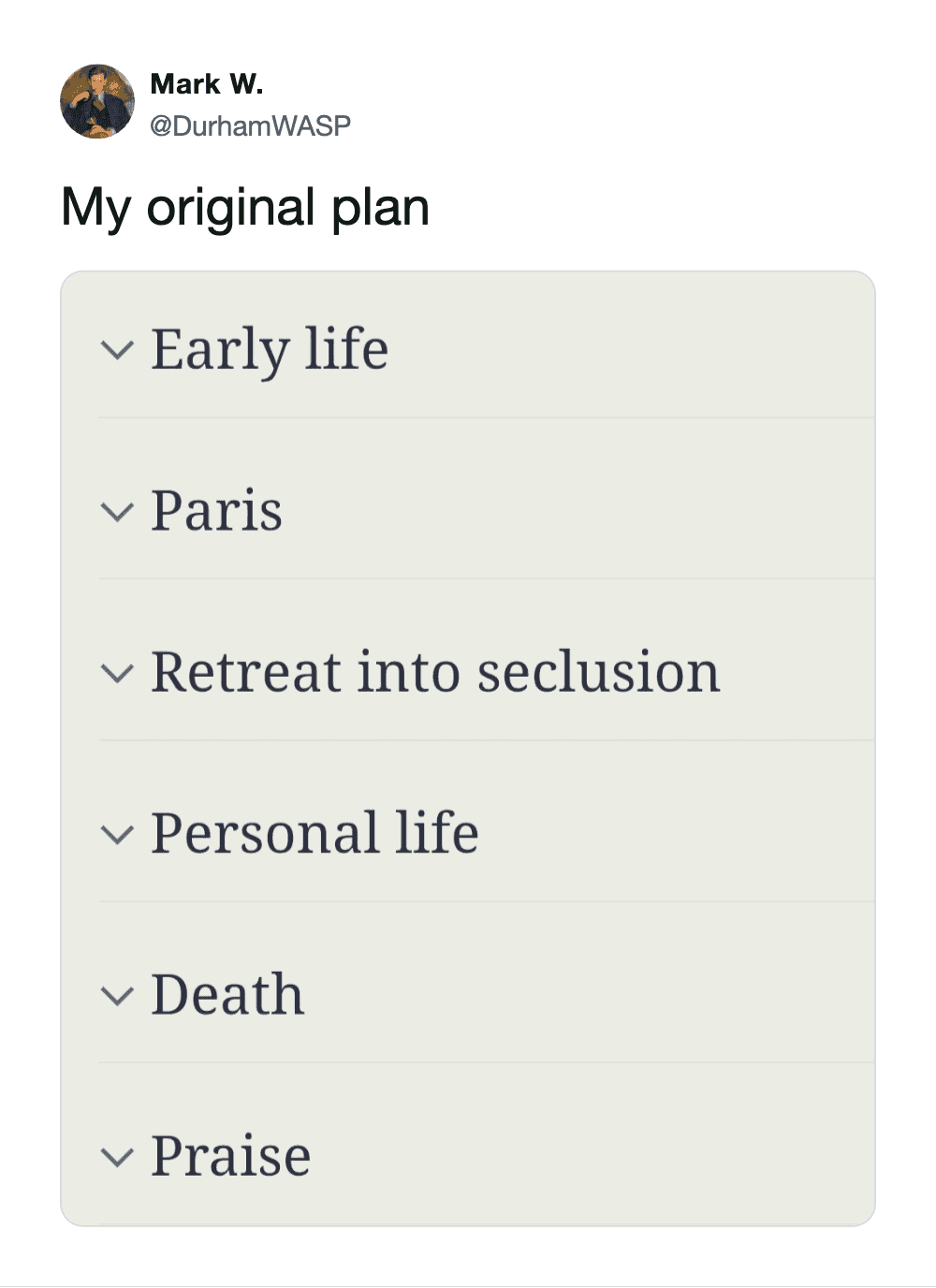The height and width of the screenshot is (1288, 936).
Task: Click the chevron next to Death
Action: point(117,995)
